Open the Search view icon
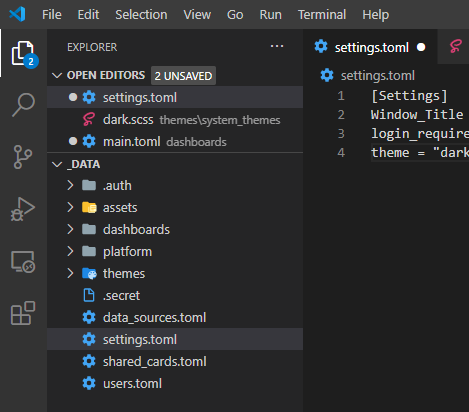The image size is (469, 412). coord(23,105)
